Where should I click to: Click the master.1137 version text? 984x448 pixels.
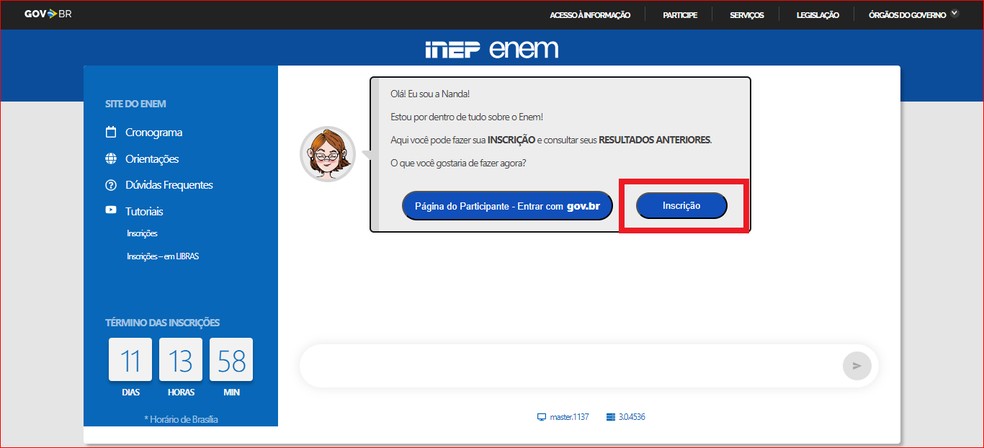[x=569, y=417]
